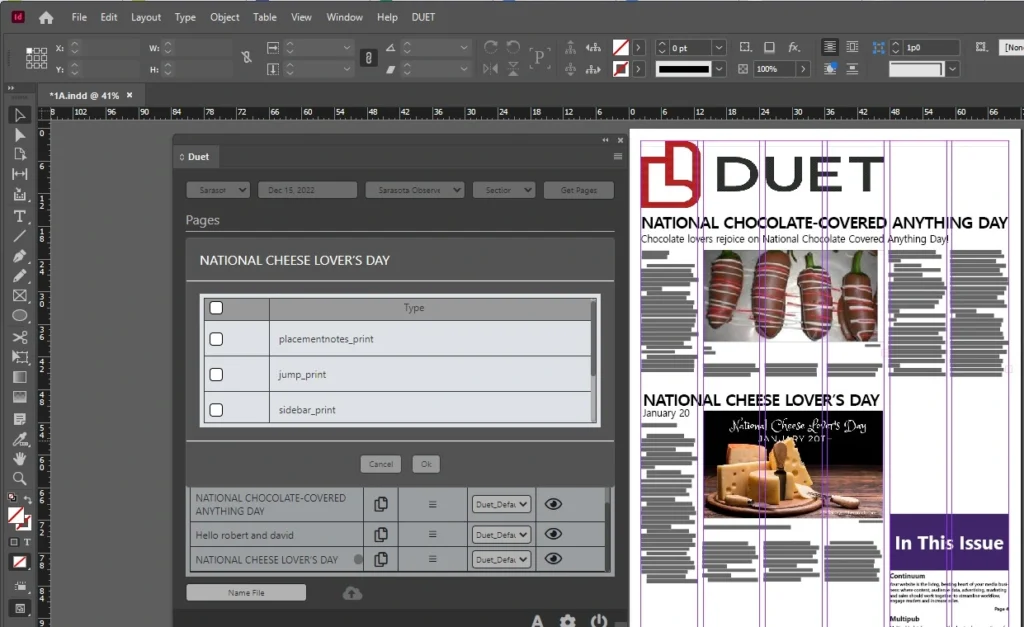
Task: Pick the Scissors tool
Action: pyautogui.click(x=19, y=337)
